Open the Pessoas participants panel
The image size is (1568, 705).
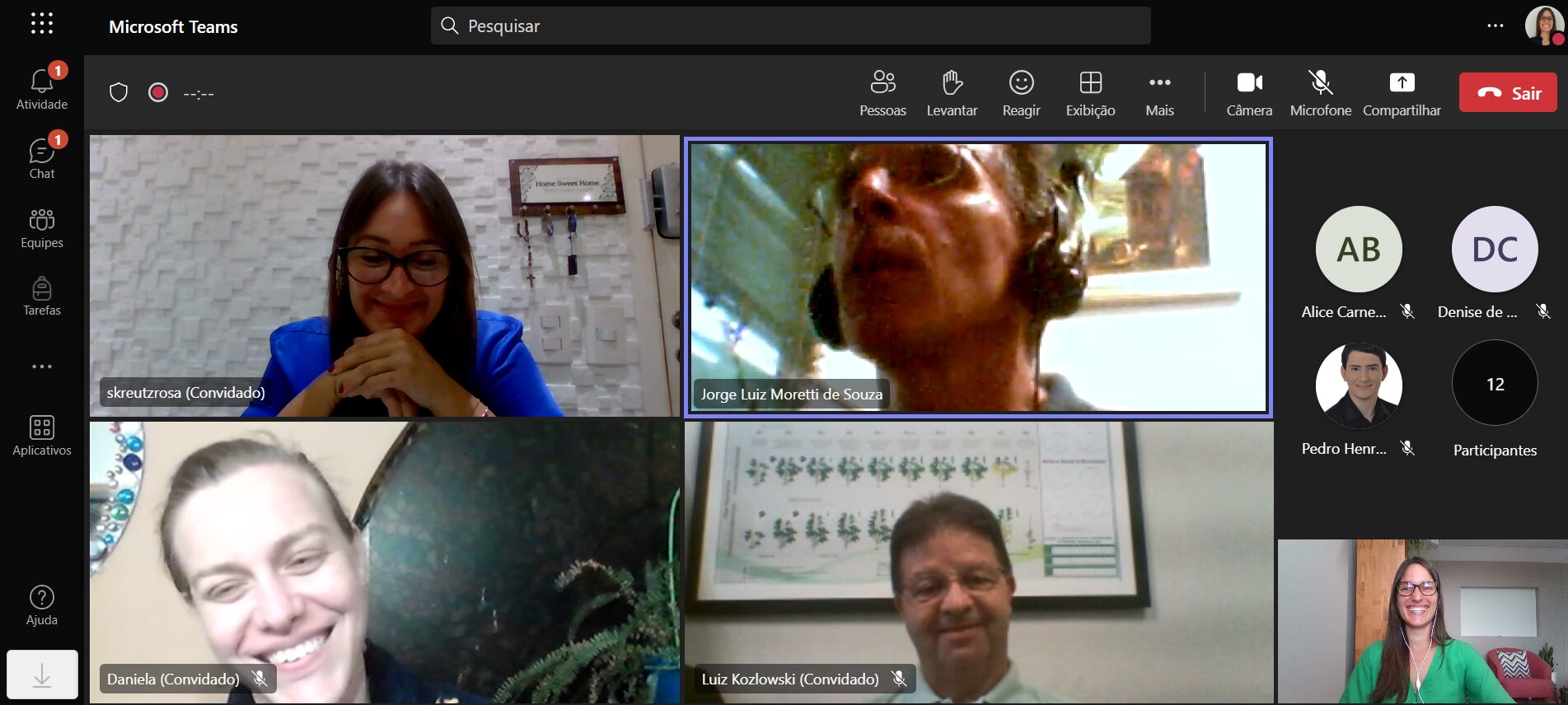pyautogui.click(x=882, y=93)
